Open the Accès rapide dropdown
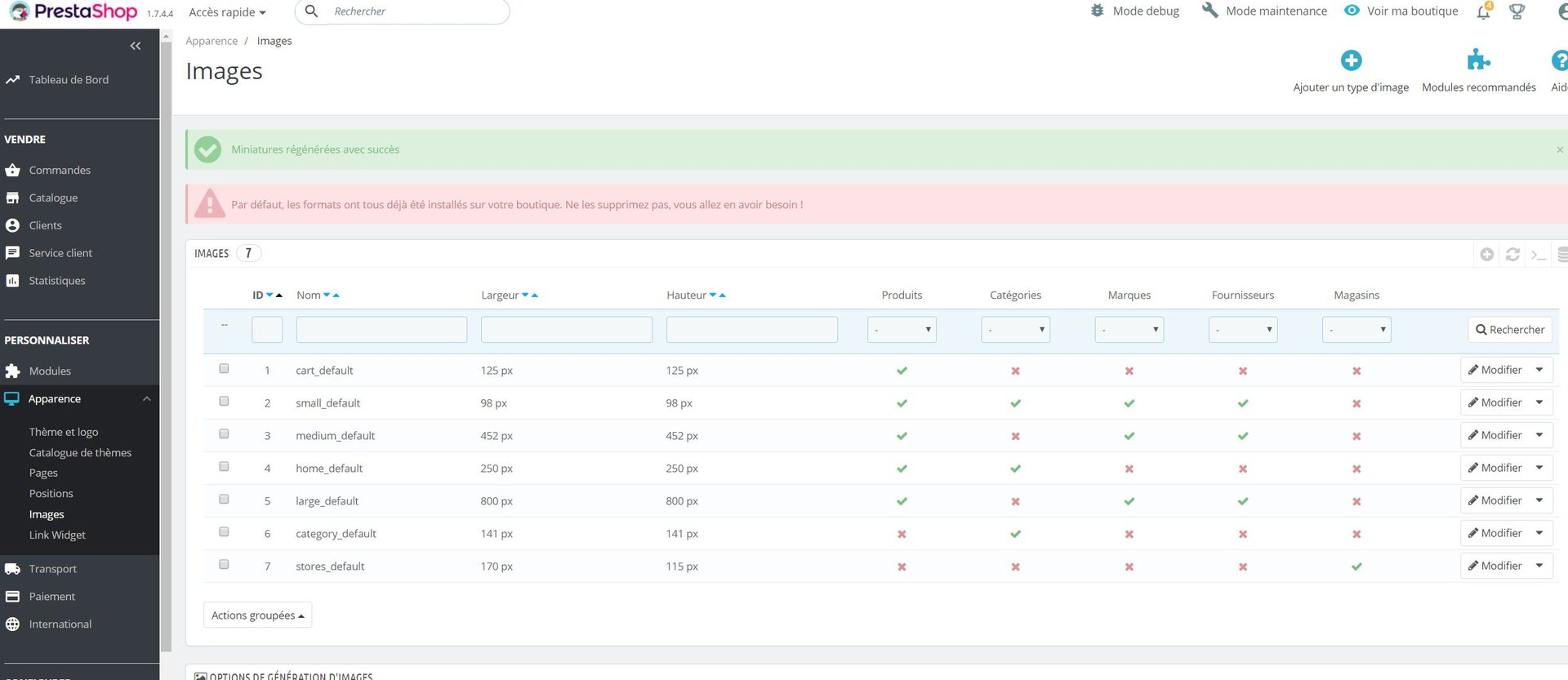 point(227,12)
